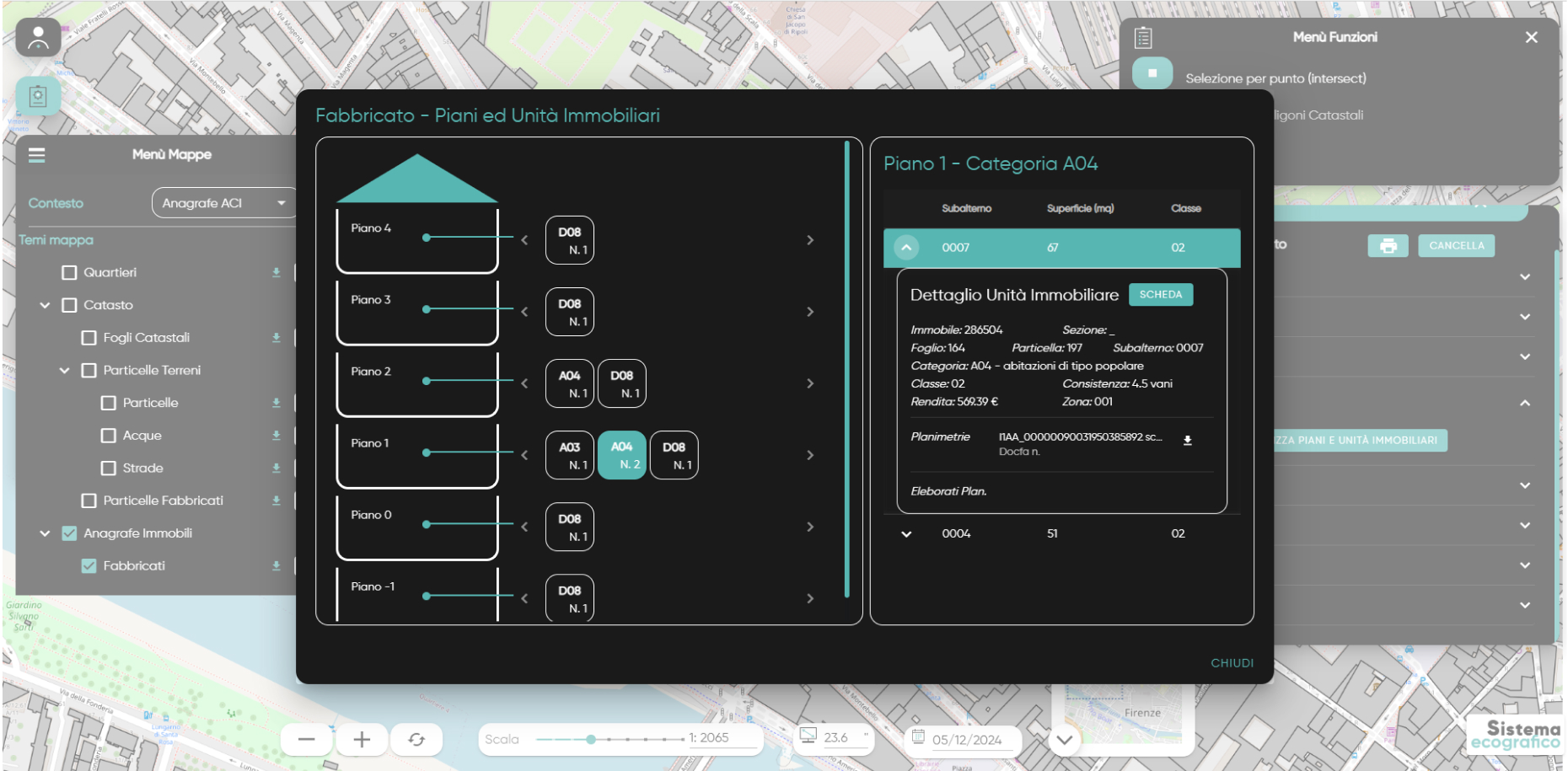Click the refresh map icon

coord(416,740)
